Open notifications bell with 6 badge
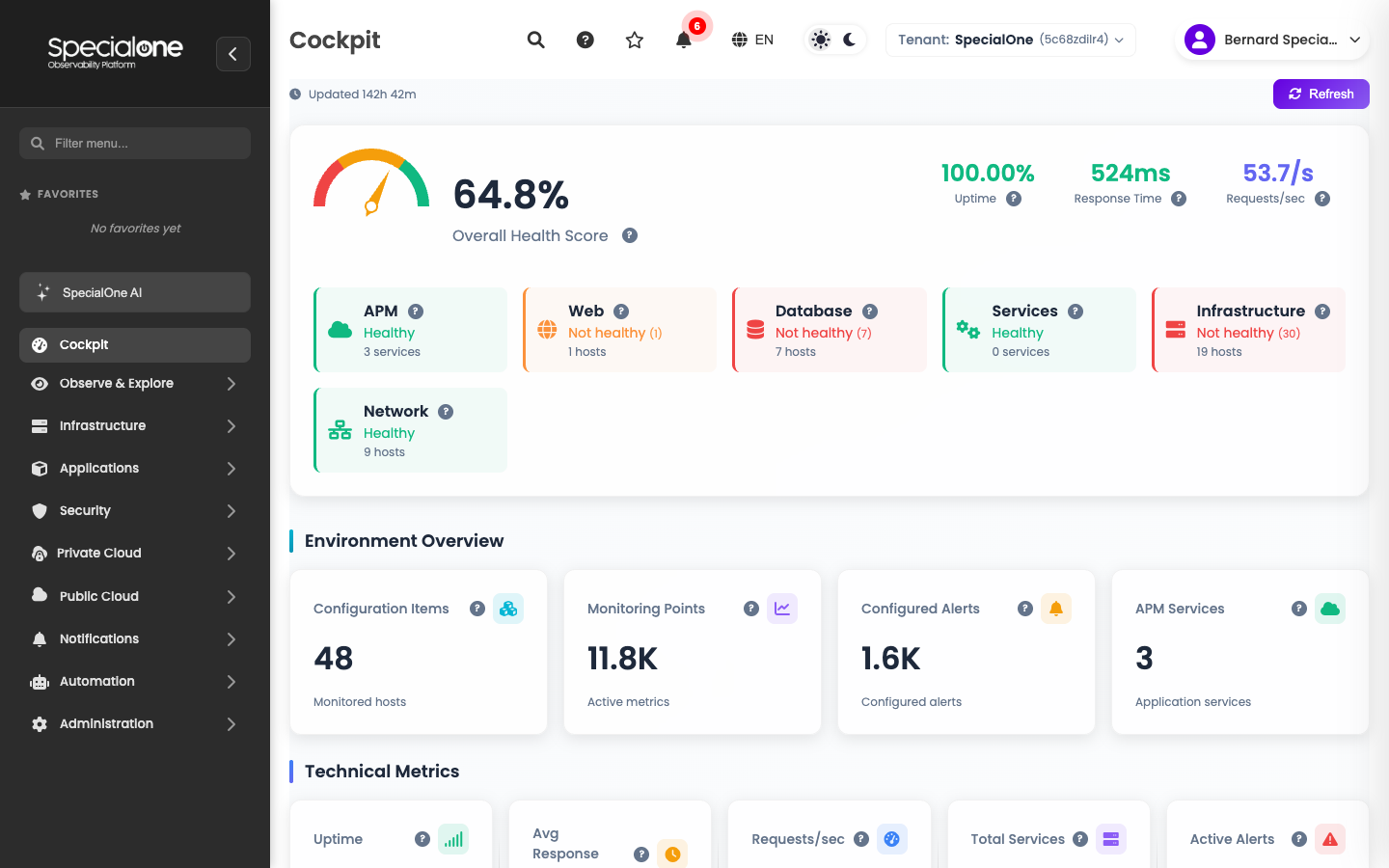 (x=684, y=40)
